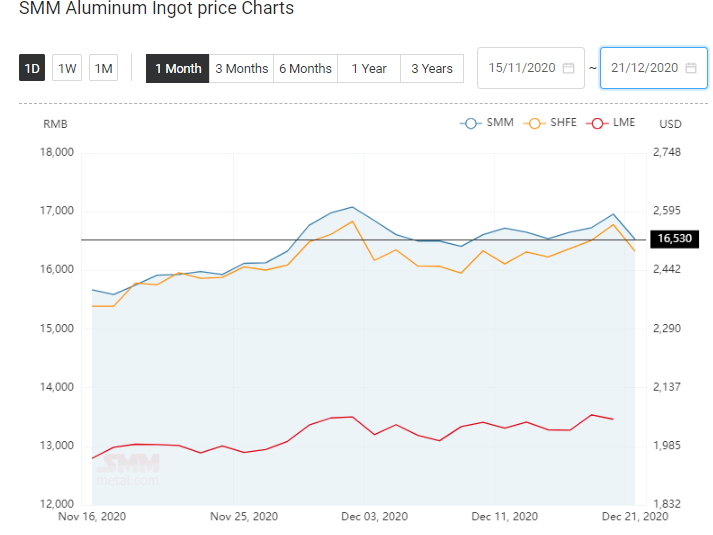Select the 1D interval button
The image size is (713, 535).
pos(32,68)
